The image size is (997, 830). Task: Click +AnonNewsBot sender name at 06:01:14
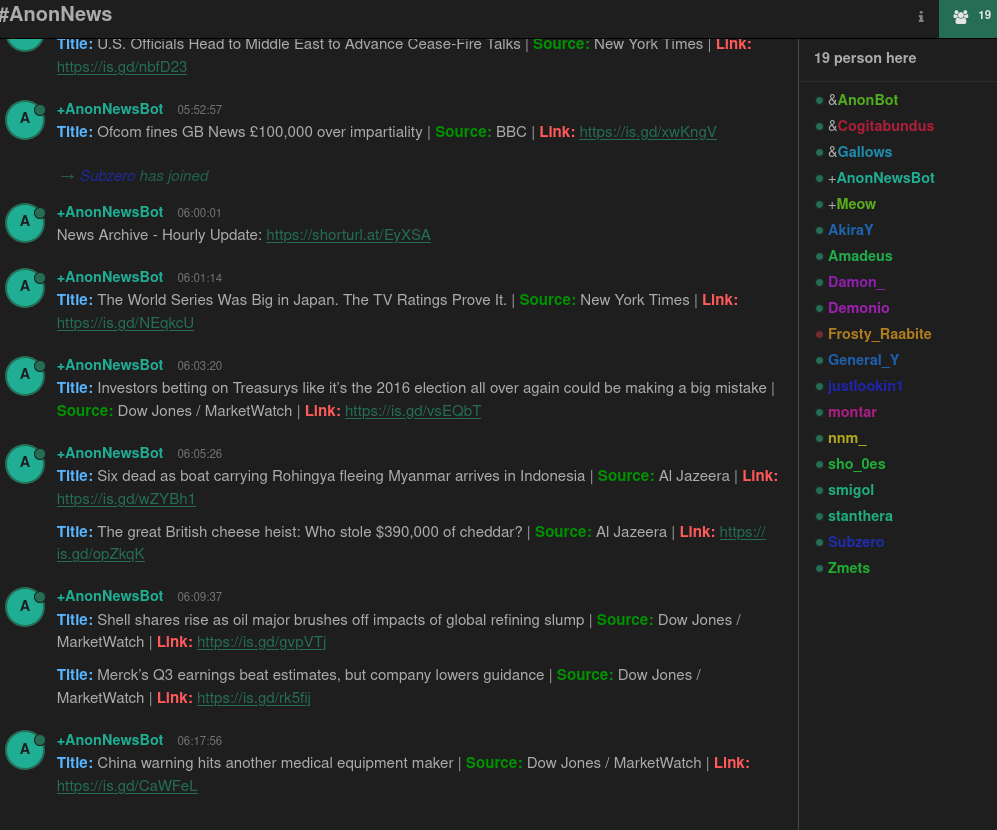click(x=110, y=277)
